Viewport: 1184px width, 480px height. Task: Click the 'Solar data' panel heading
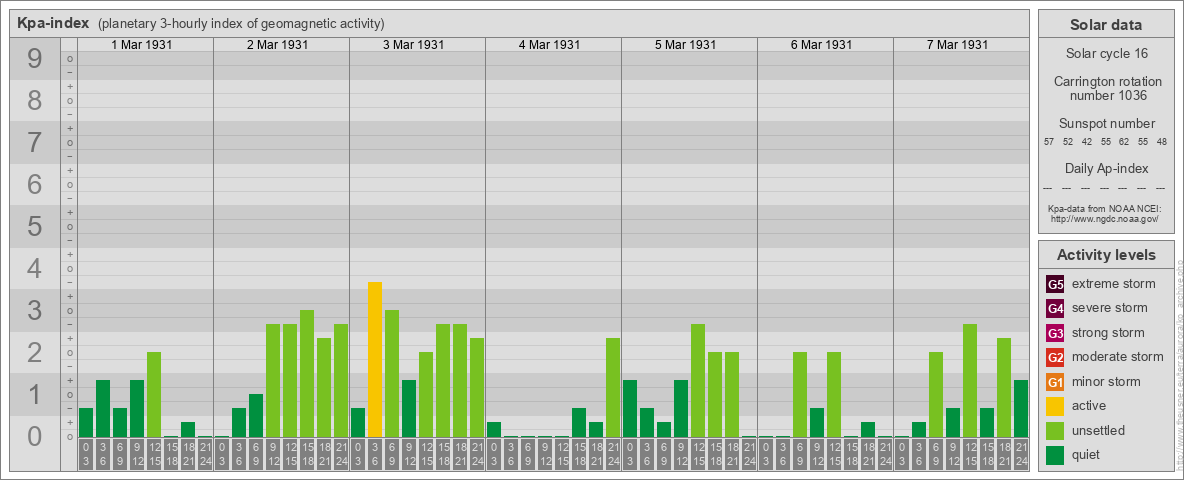click(x=1106, y=25)
